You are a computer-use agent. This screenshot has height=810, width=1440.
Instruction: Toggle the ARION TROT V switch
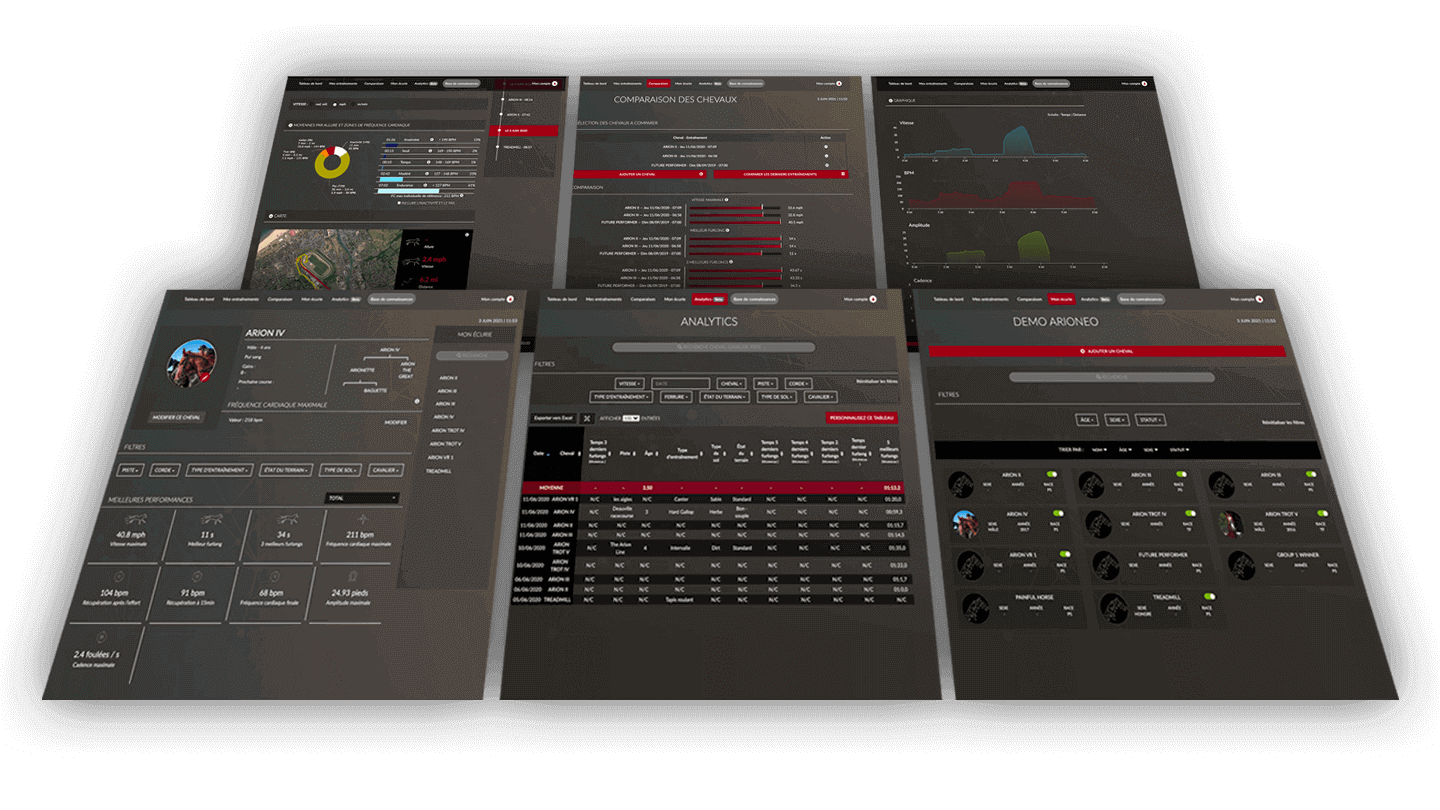[1324, 512]
